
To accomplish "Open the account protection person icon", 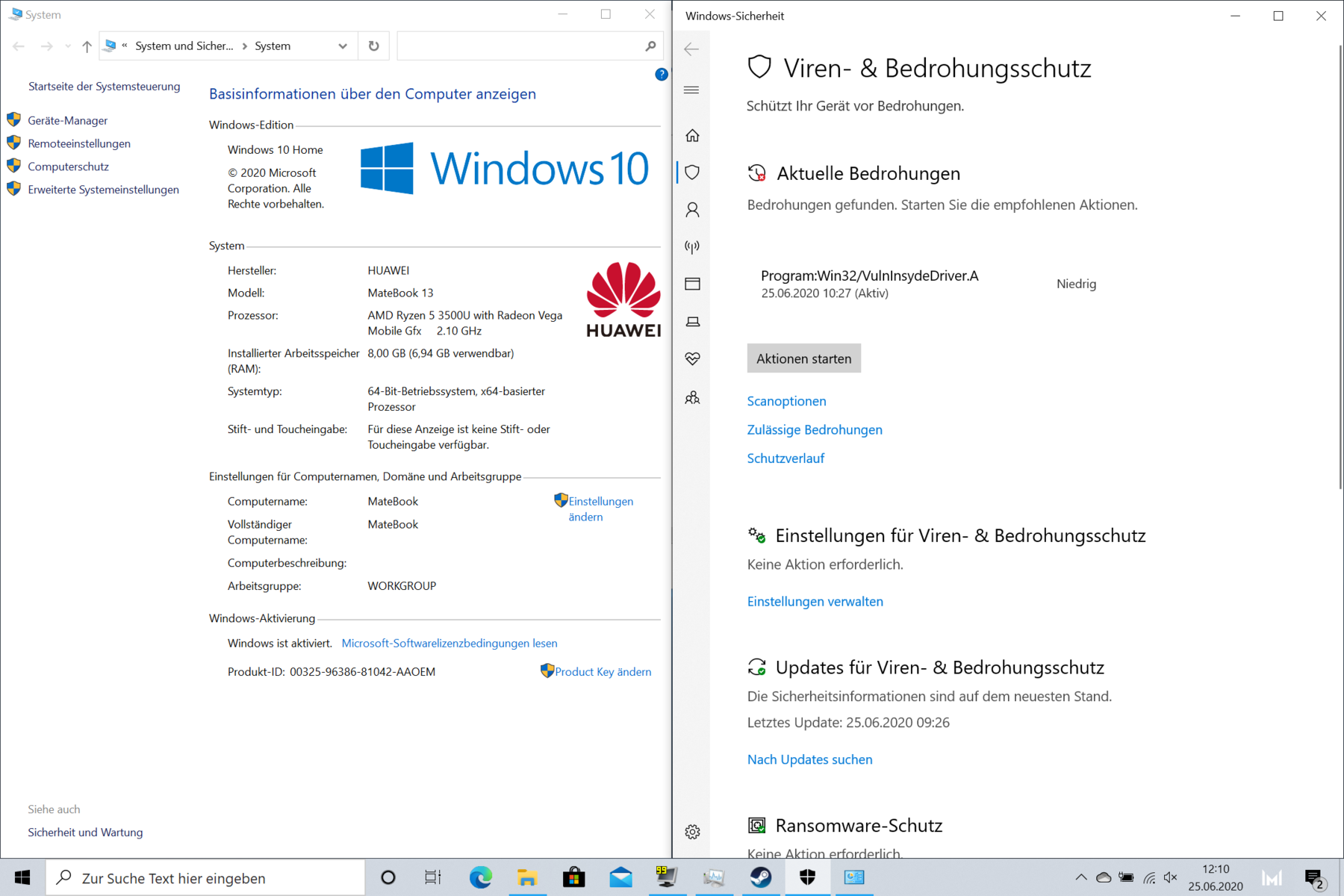I will point(692,210).
